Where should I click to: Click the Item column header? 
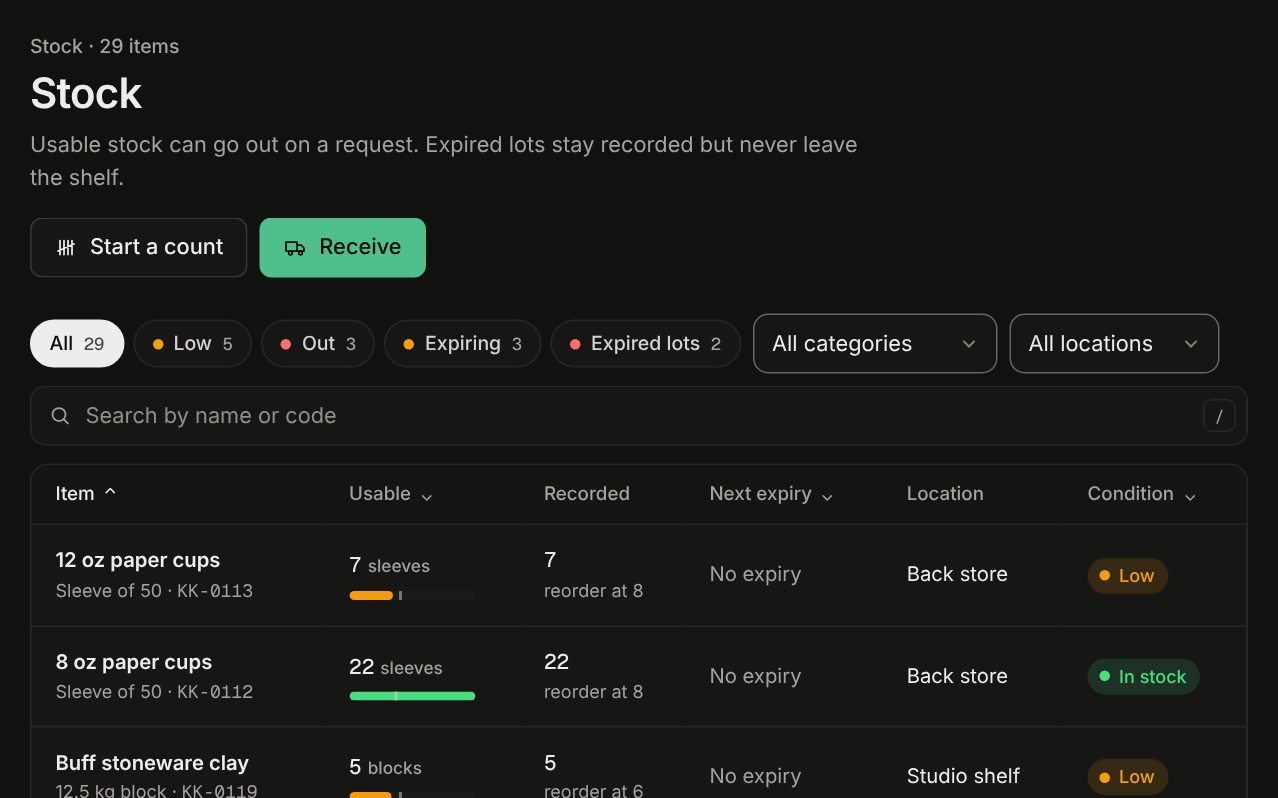point(75,494)
